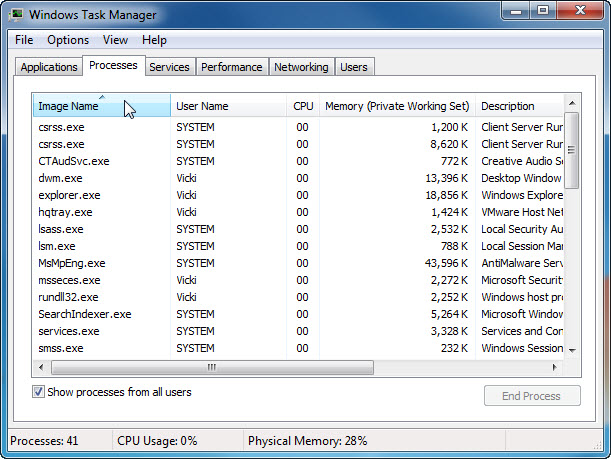The image size is (611, 459).
Task: Switch to the Users tab
Action: click(x=354, y=67)
